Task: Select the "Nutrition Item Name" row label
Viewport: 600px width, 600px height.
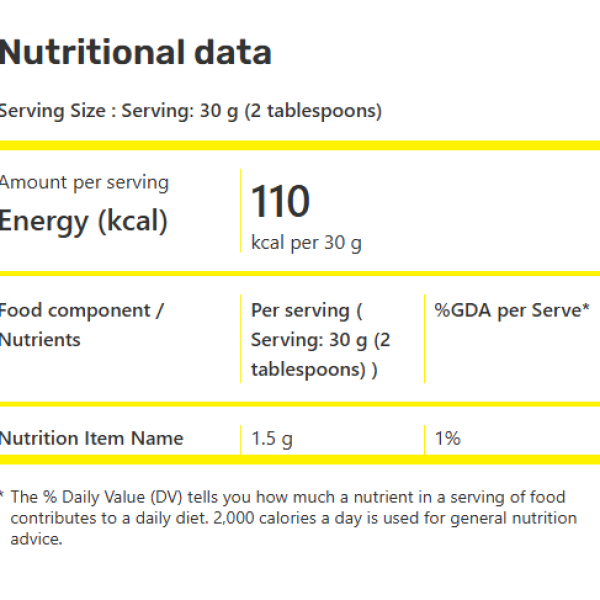Action: tap(91, 438)
